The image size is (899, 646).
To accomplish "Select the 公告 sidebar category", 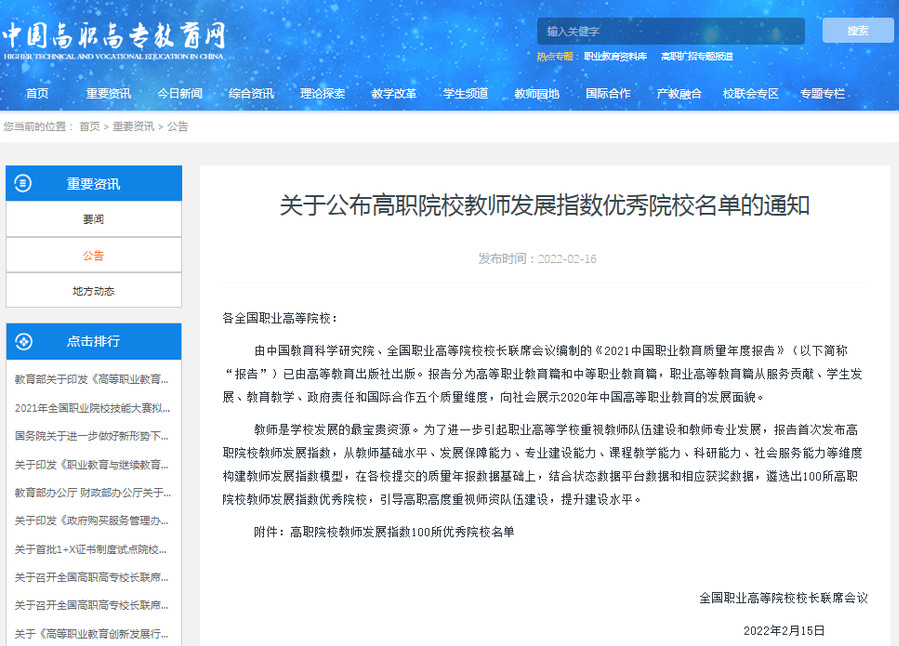I will (x=93, y=255).
